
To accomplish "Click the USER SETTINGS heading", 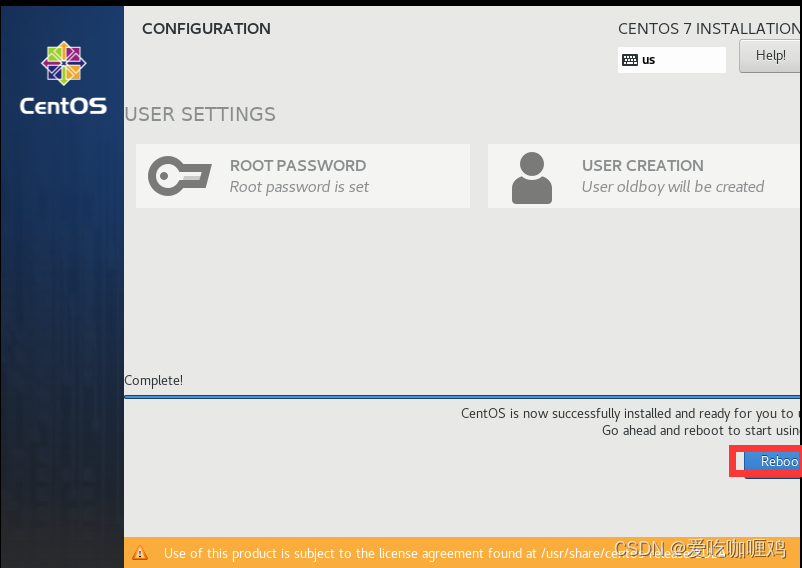I will tap(200, 115).
